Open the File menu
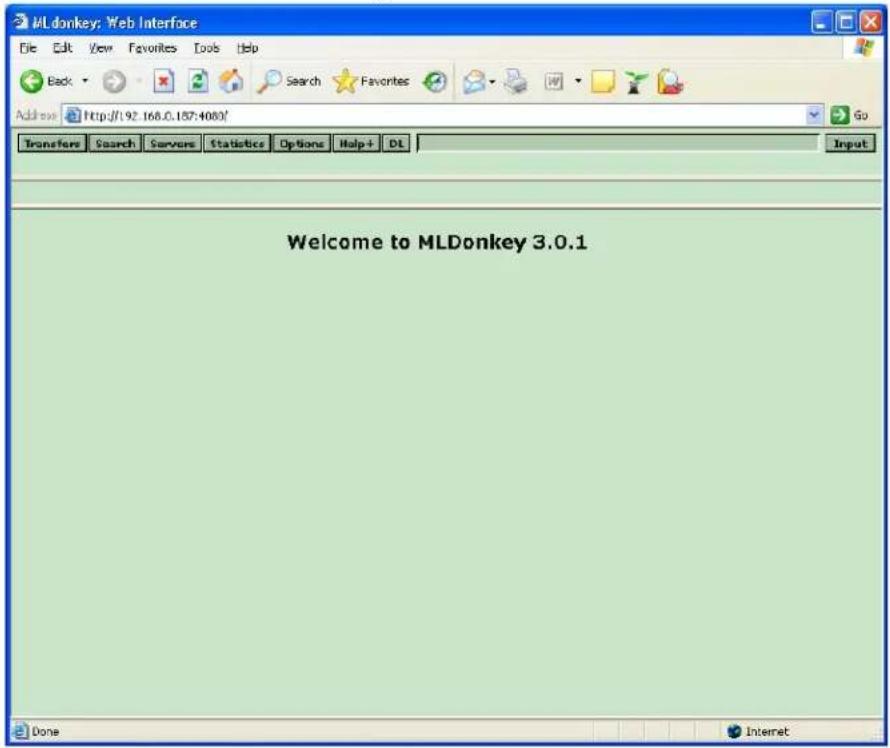This screenshot has height=748, width=890. (x=28, y=48)
